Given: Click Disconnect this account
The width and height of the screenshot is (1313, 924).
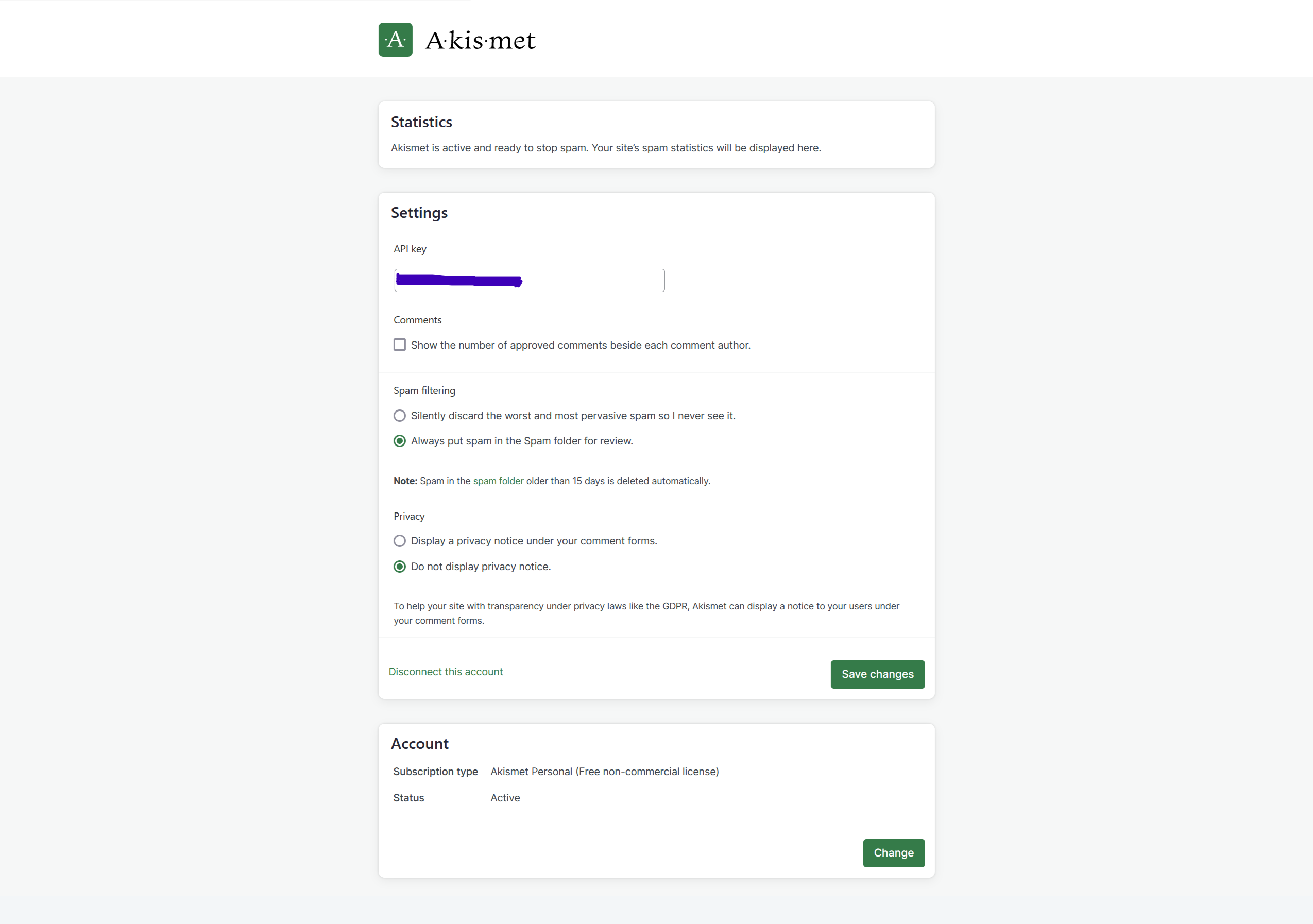Looking at the screenshot, I should tap(446, 671).
